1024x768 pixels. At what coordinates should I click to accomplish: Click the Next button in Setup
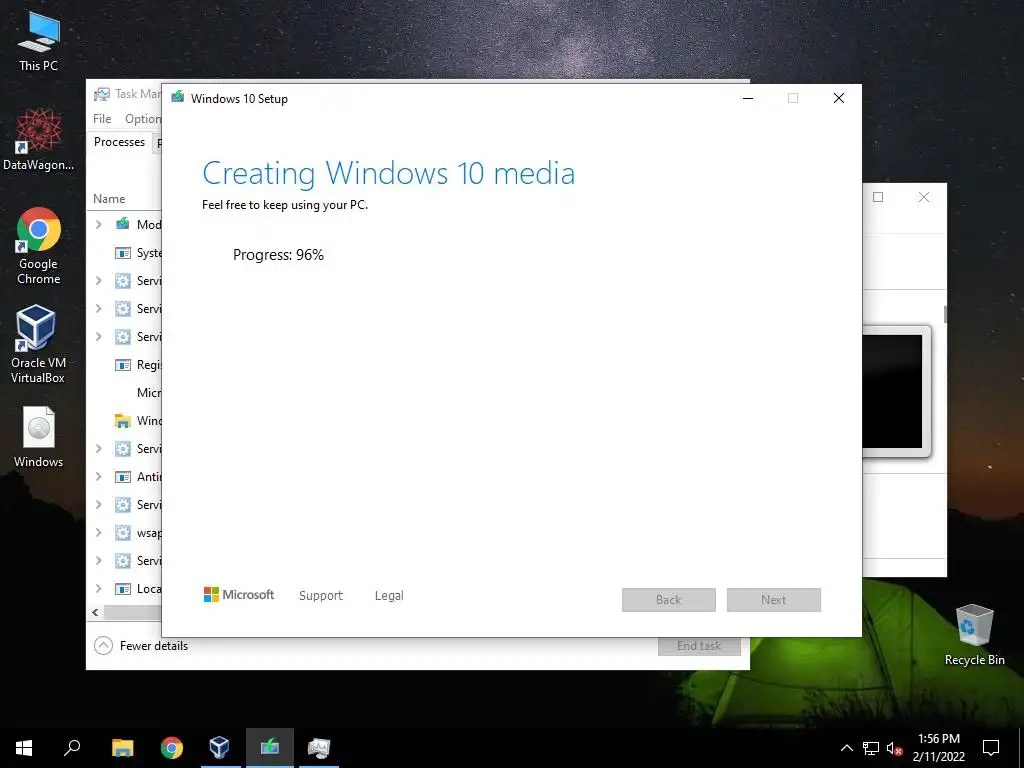coord(773,600)
